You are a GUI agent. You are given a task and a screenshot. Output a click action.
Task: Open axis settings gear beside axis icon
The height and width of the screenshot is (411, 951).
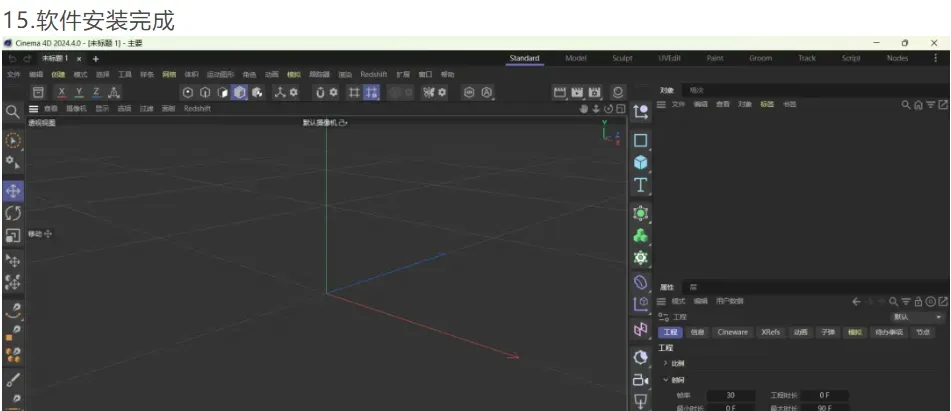tap(294, 92)
